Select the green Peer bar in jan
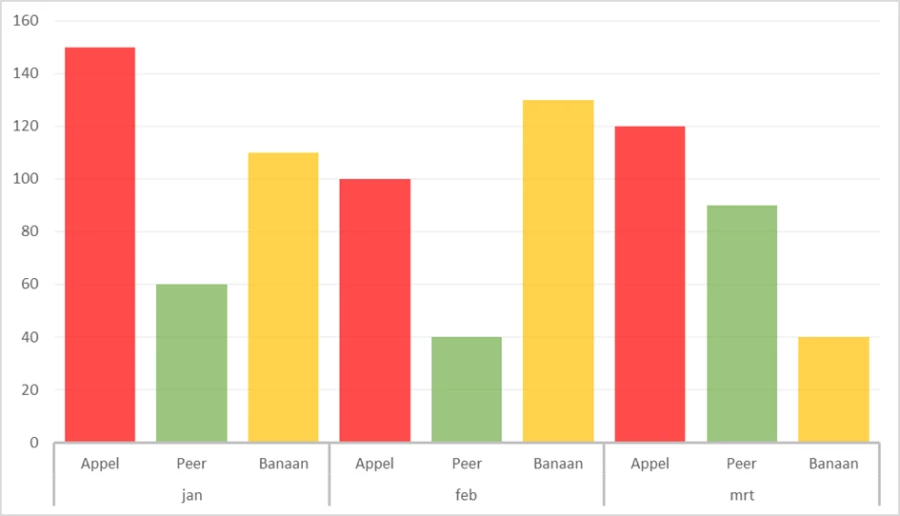Viewport: 900px width, 516px height. (x=191, y=363)
